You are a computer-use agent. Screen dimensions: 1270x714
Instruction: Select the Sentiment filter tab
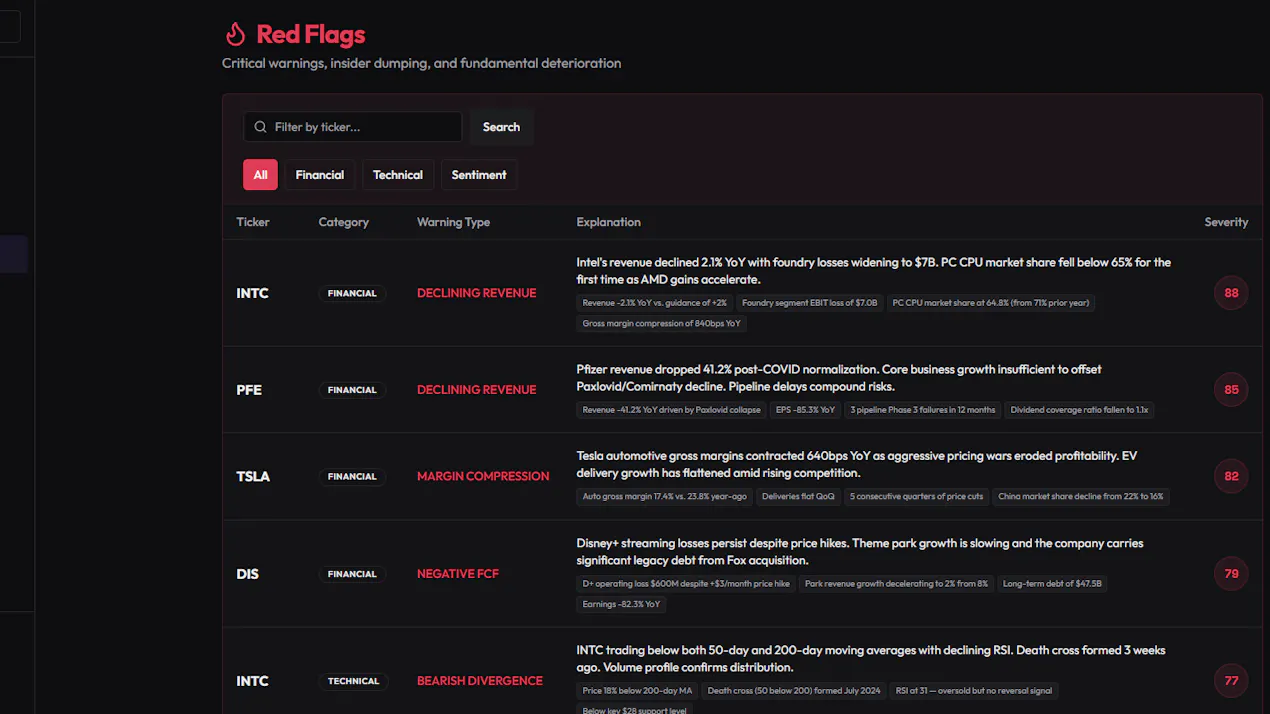click(479, 175)
